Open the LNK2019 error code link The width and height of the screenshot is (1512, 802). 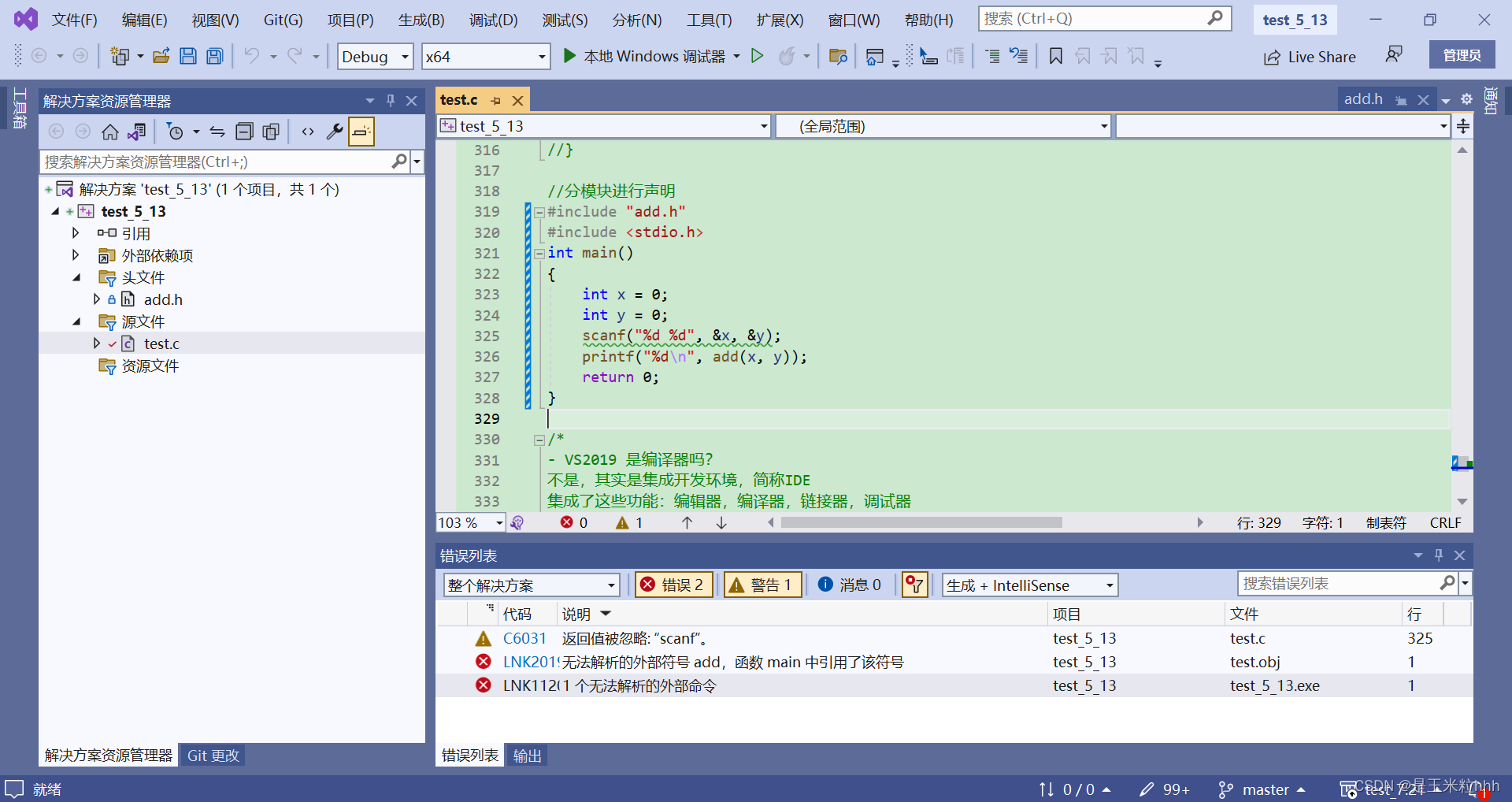click(x=531, y=662)
